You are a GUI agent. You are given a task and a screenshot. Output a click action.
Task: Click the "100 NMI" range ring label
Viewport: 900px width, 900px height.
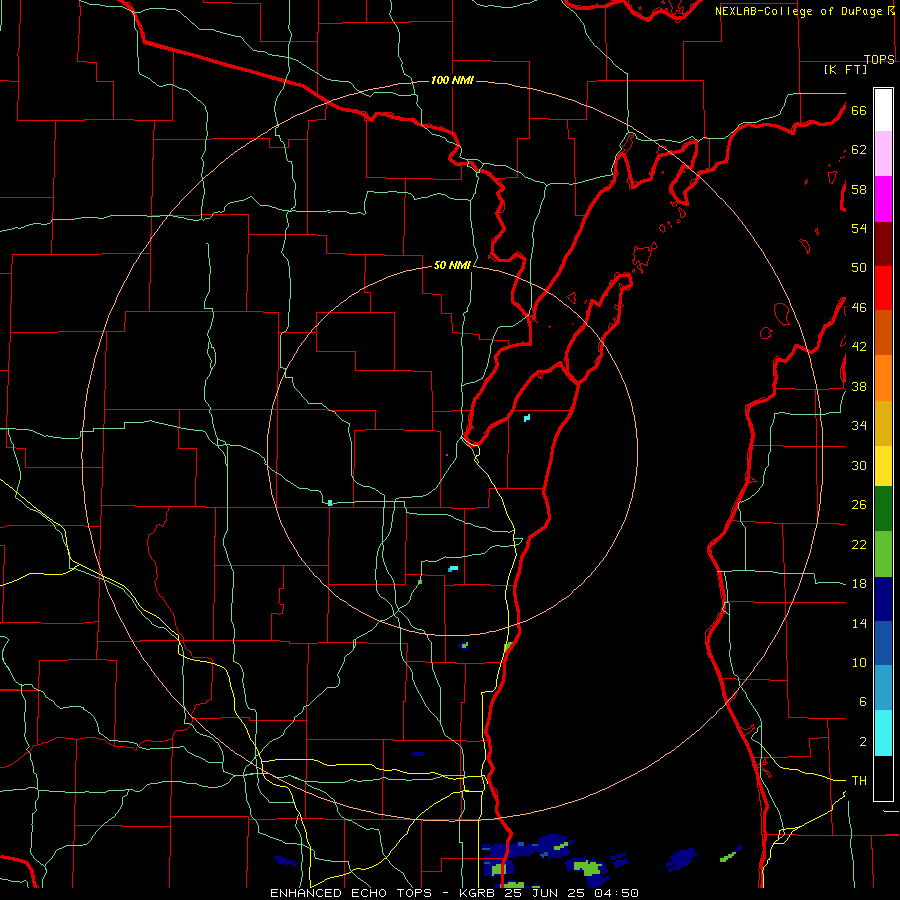(452, 80)
